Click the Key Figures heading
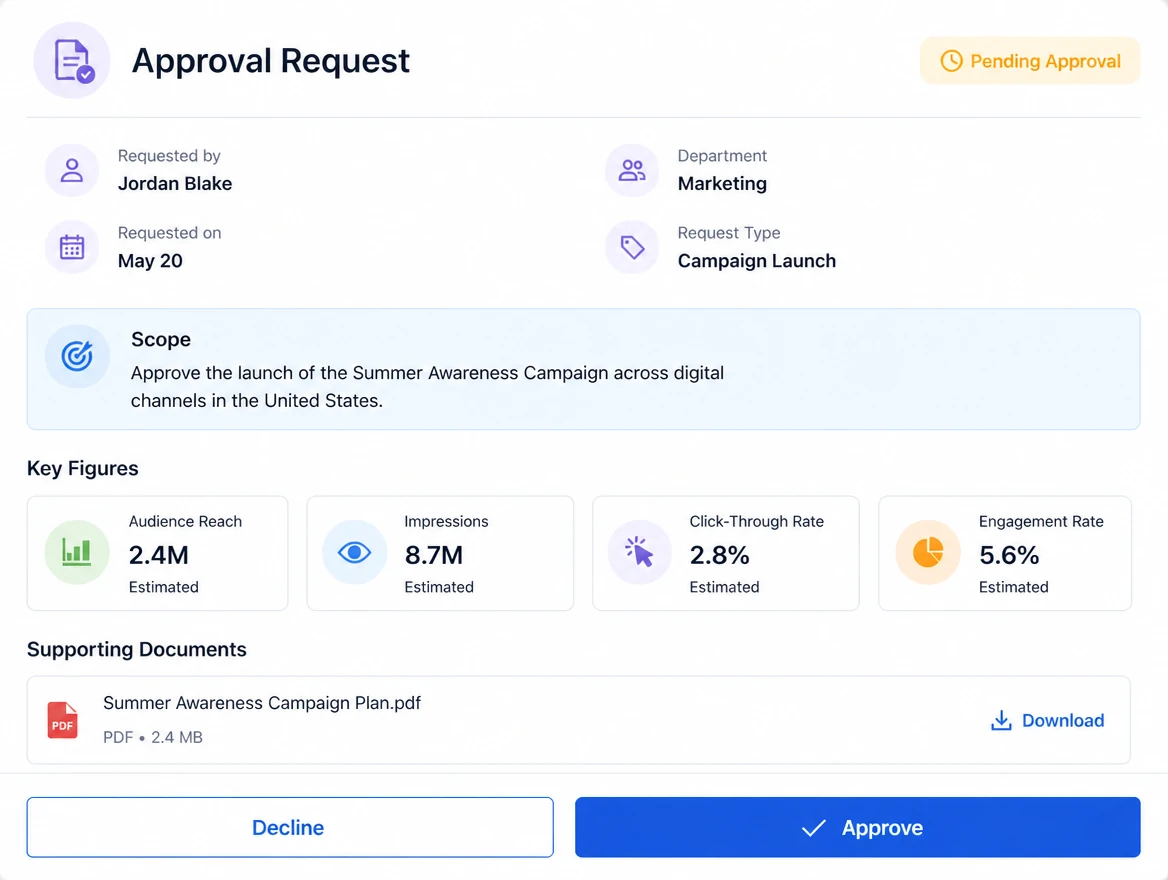The width and height of the screenshot is (1168, 880). (x=83, y=469)
